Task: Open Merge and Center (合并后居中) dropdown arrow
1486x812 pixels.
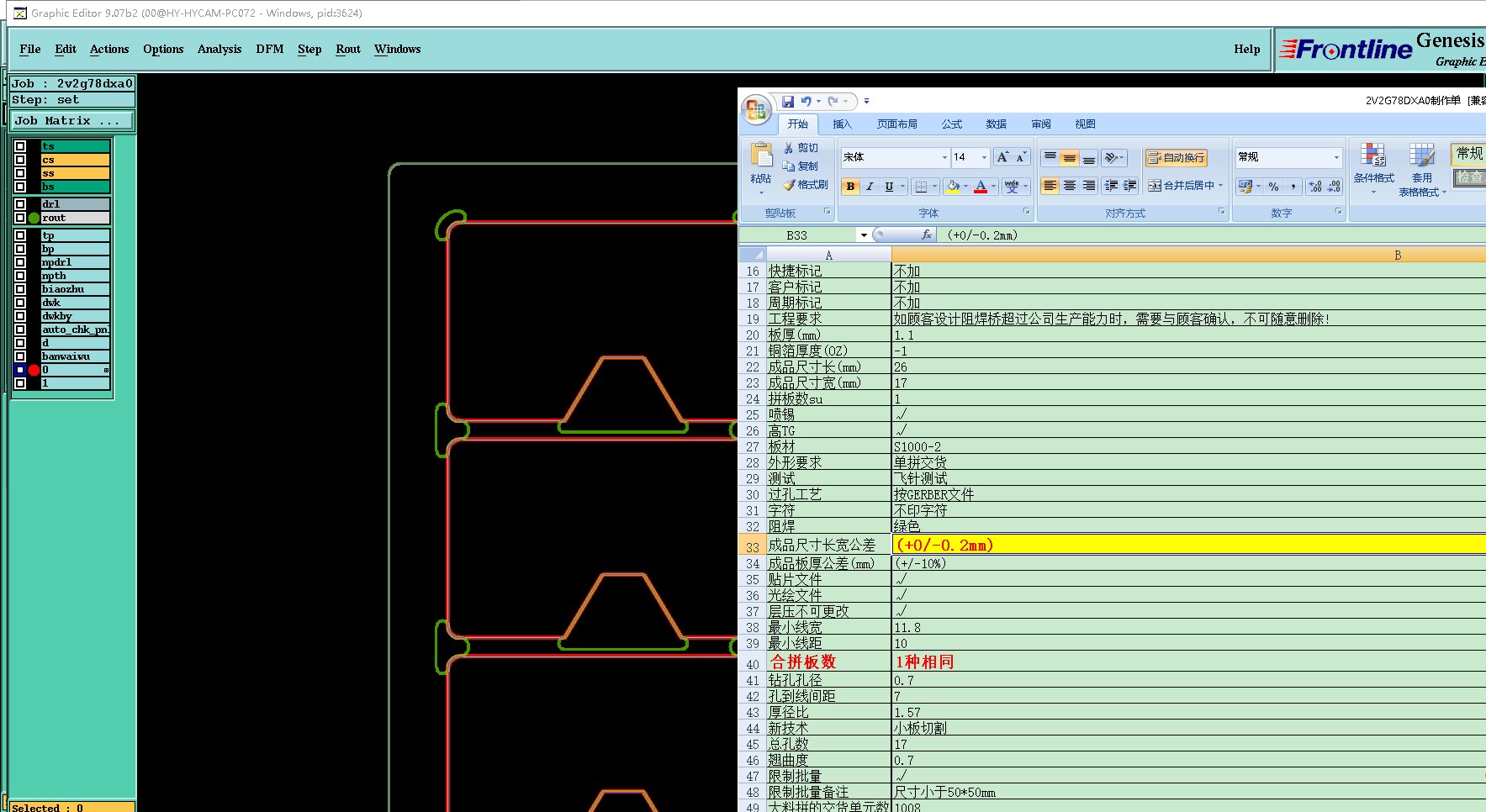Action: coord(1220,186)
